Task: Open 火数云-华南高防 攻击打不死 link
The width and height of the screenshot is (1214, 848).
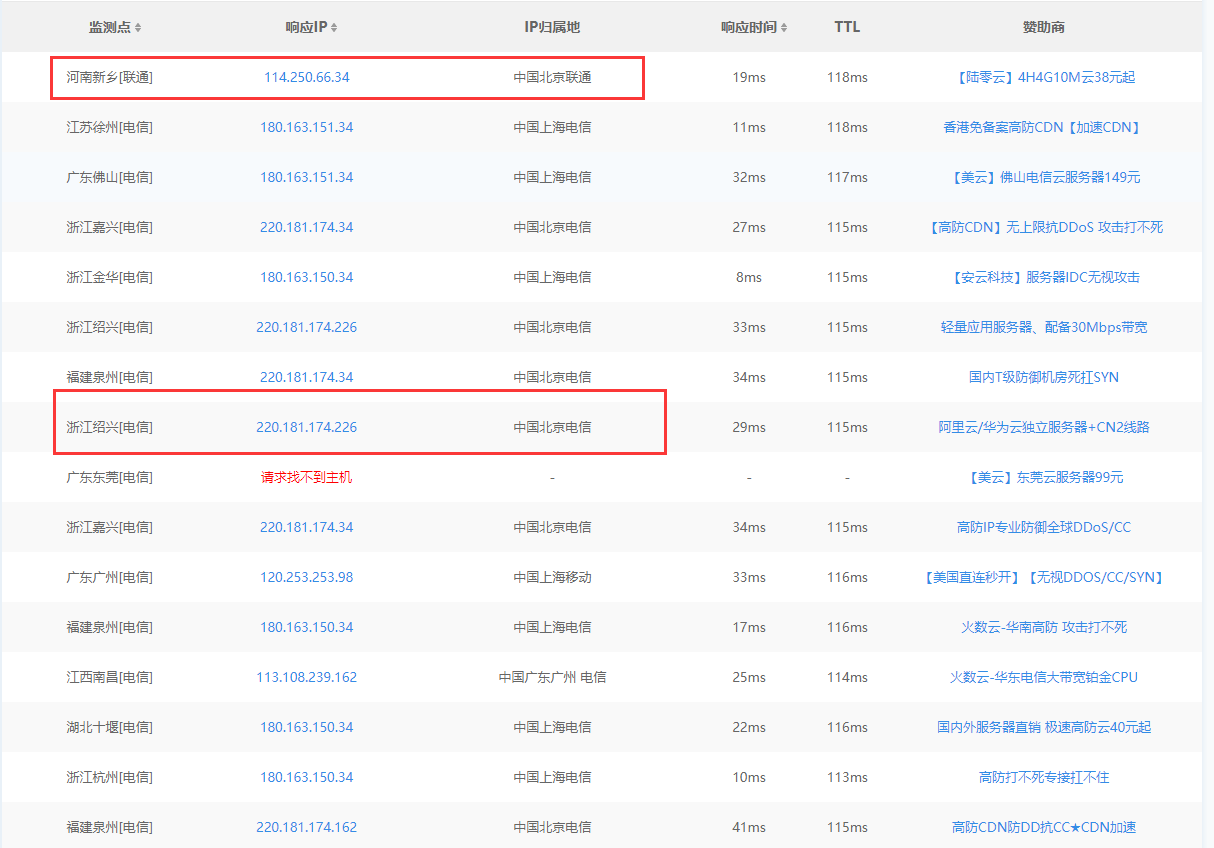Action: click(1044, 627)
